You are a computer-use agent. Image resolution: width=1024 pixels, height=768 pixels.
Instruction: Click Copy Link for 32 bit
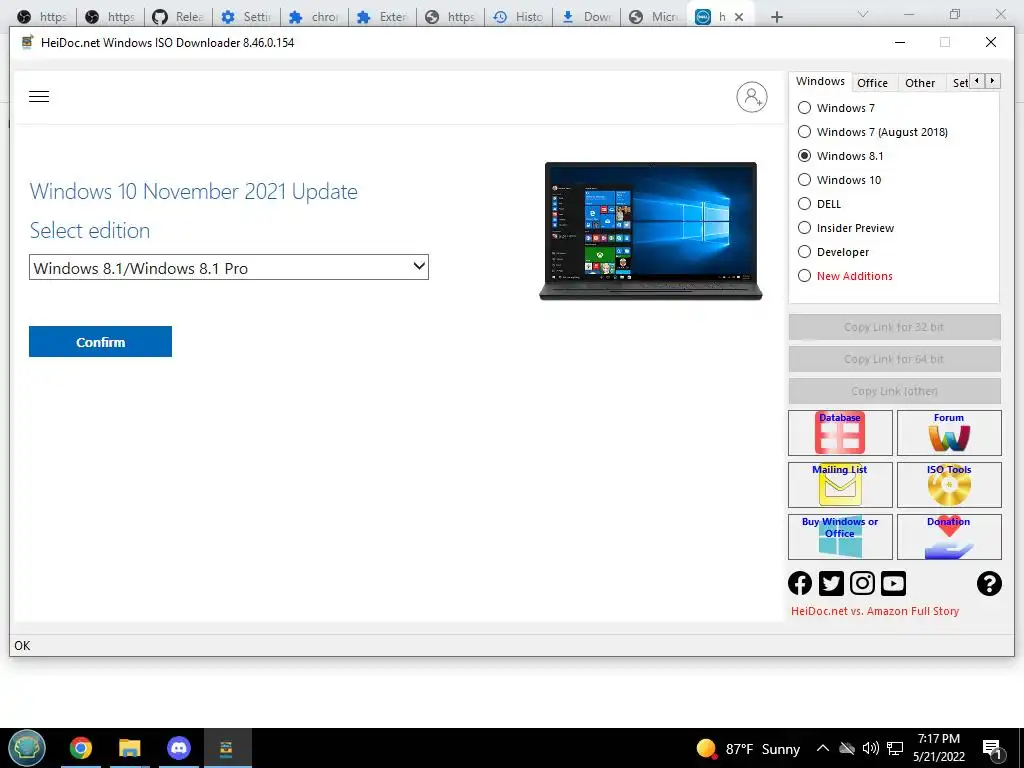(x=894, y=327)
